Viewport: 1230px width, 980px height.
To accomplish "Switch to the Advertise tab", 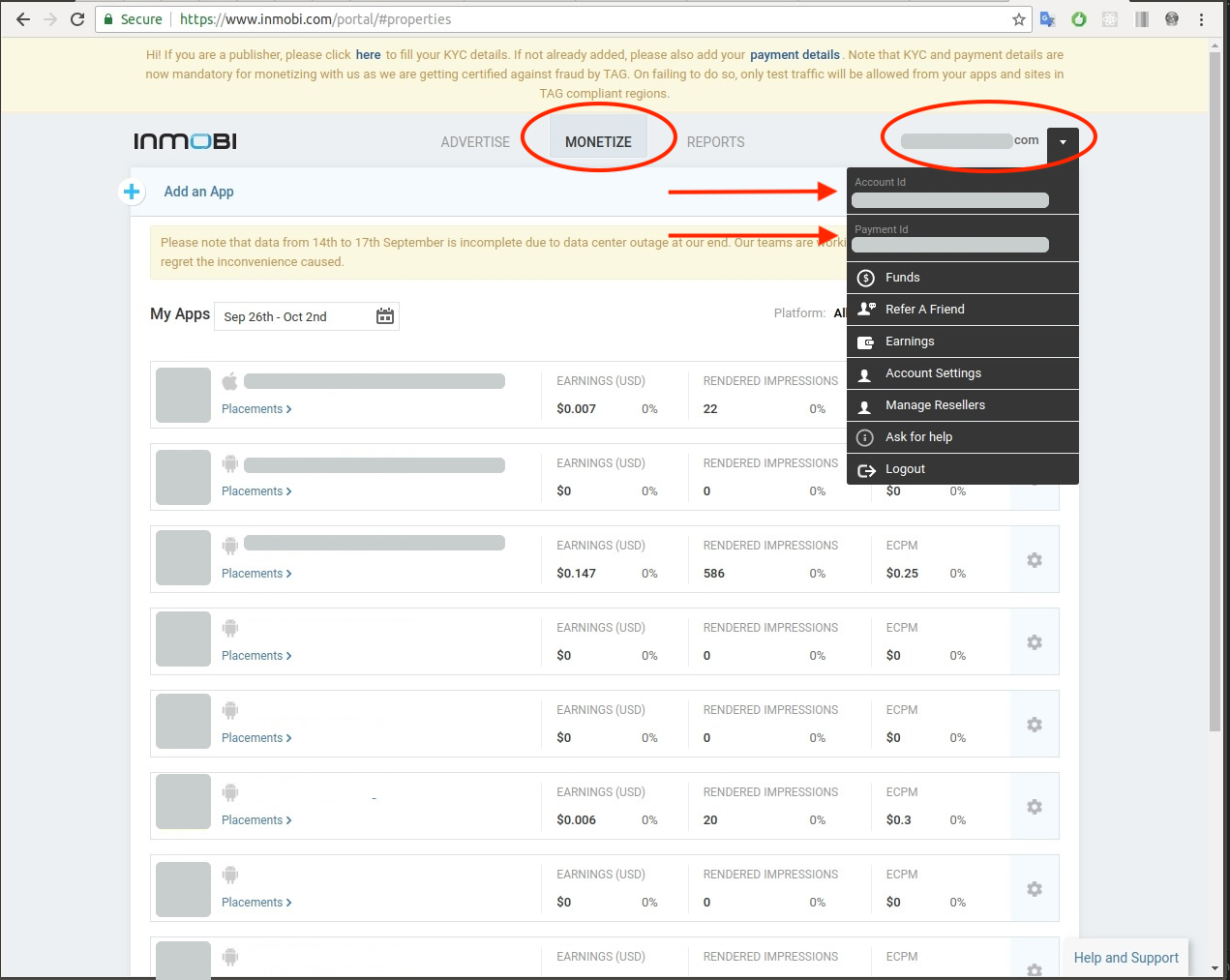I will [474, 142].
